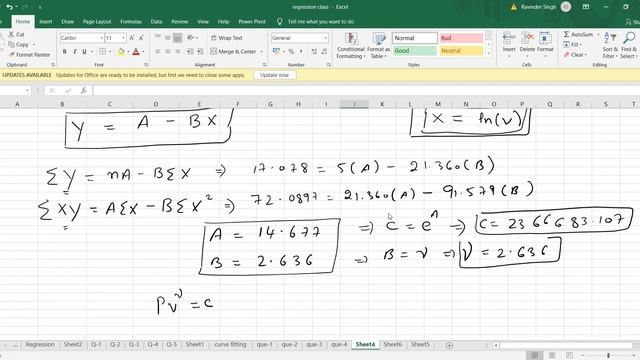Viewport: 640px width, 360px height.
Task: Open the Data ribbon tab
Action: coord(156,22)
